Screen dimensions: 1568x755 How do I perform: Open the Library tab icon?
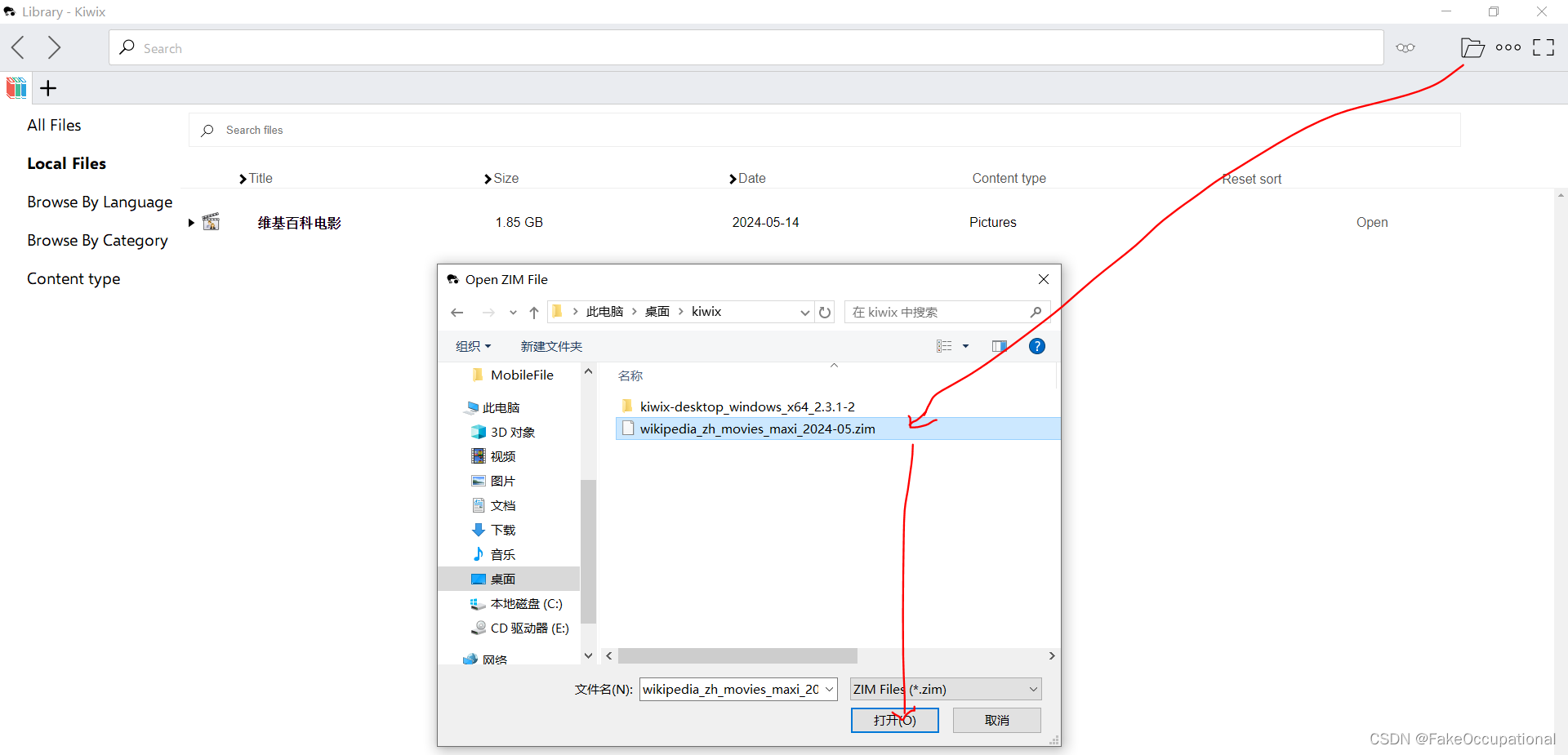pyautogui.click(x=16, y=87)
